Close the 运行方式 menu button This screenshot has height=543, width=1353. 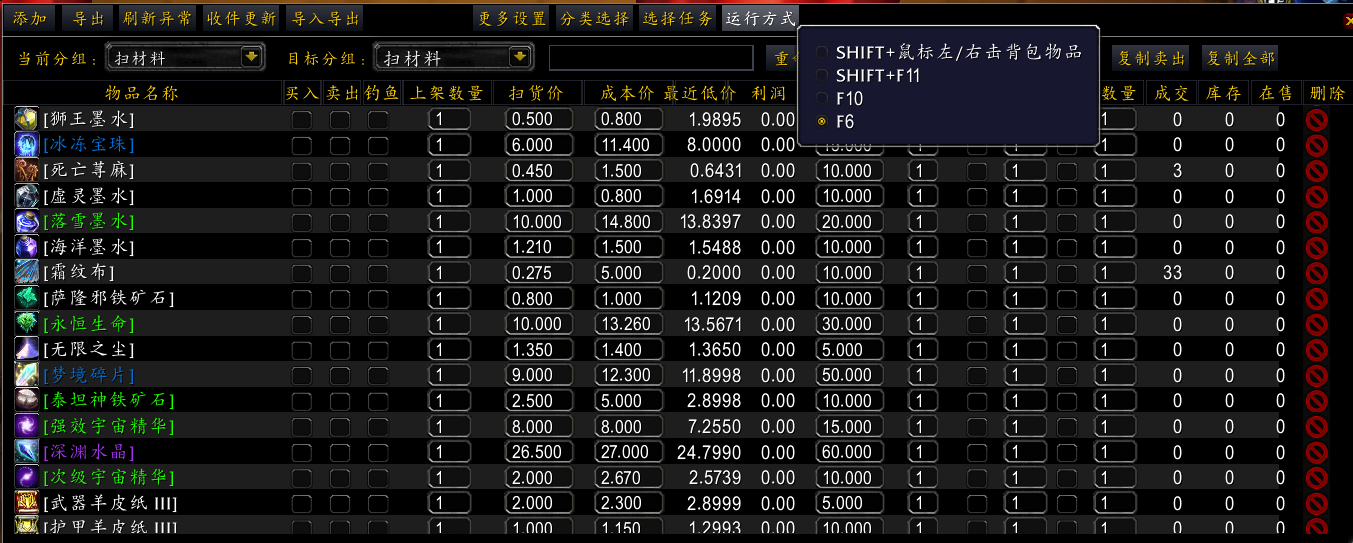click(x=760, y=18)
